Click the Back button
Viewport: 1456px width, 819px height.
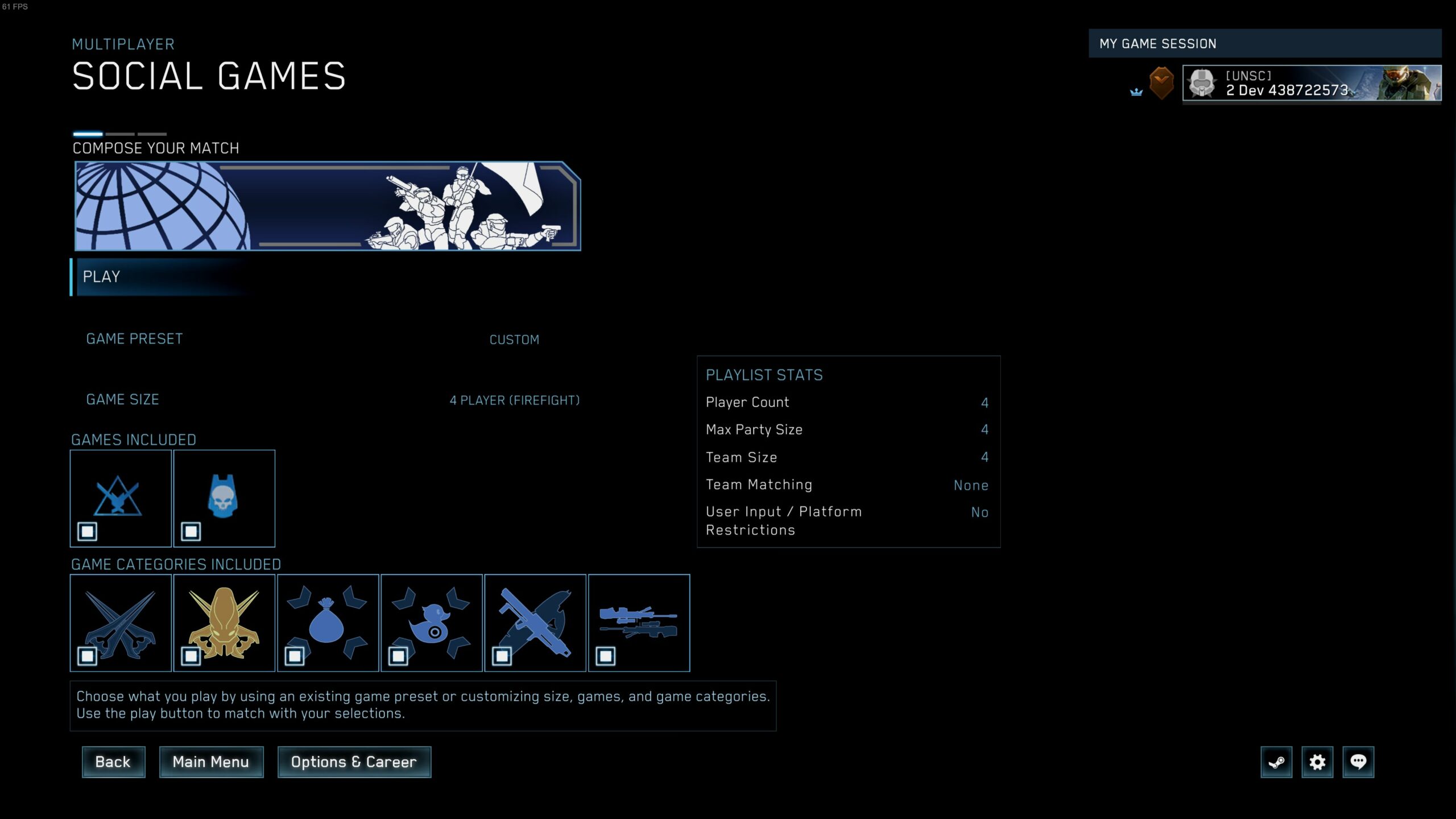tap(113, 762)
